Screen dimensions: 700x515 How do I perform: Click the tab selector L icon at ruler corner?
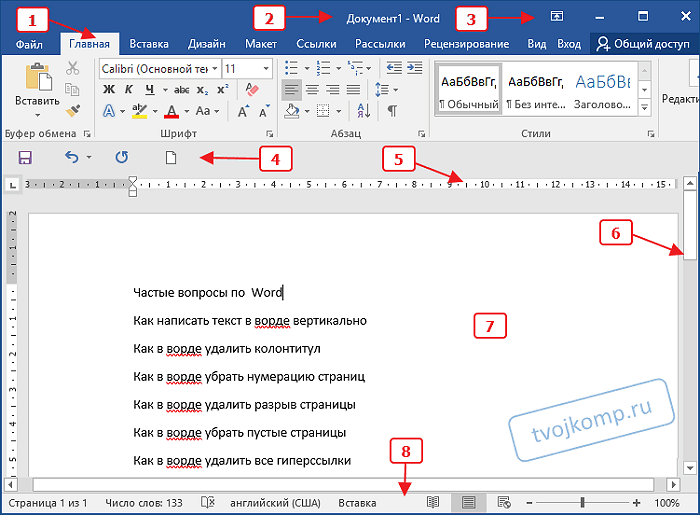[12, 185]
